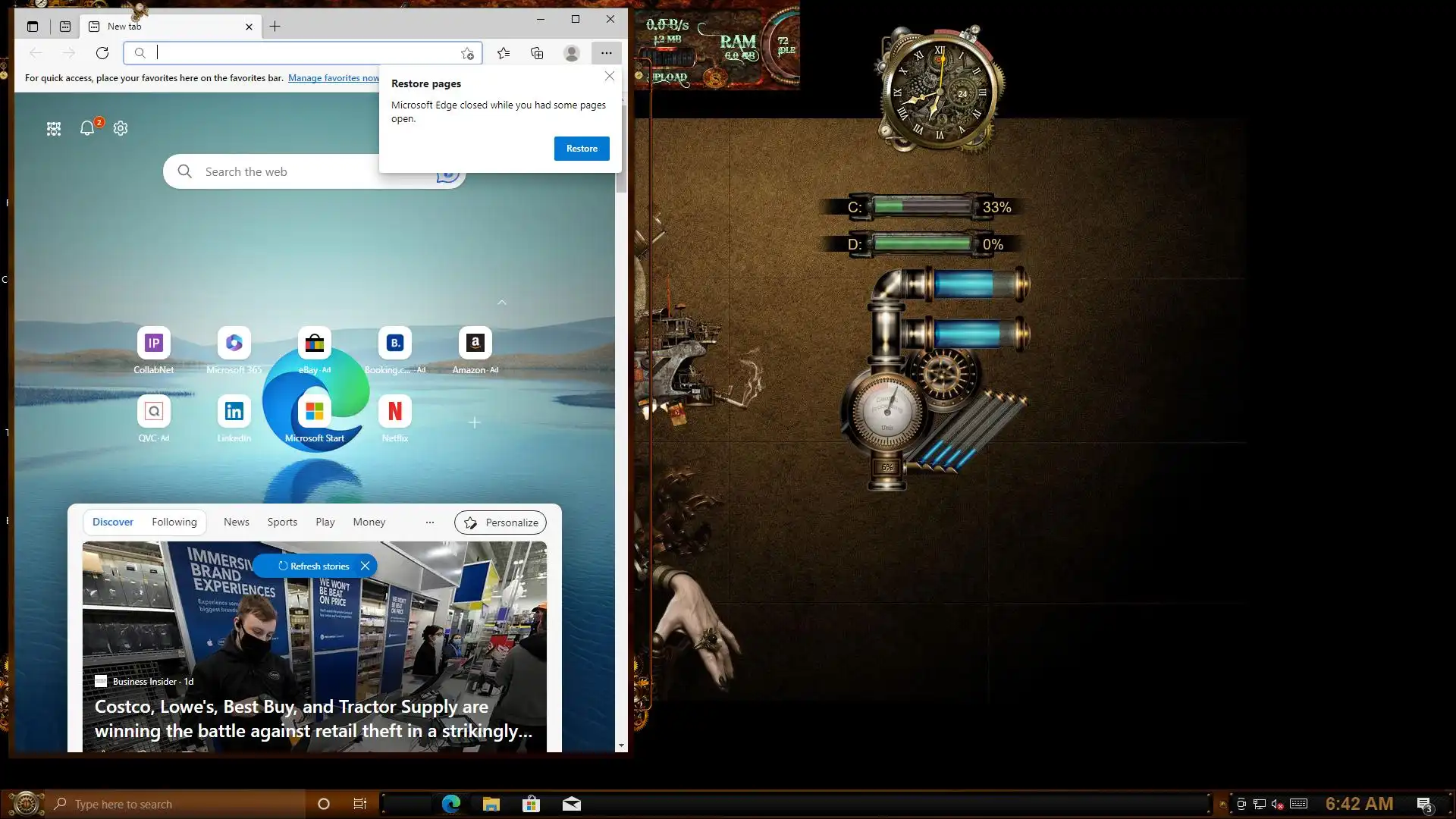Add a new quick link site
Image resolution: width=1456 pixels, height=819 pixels.
[475, 422]
